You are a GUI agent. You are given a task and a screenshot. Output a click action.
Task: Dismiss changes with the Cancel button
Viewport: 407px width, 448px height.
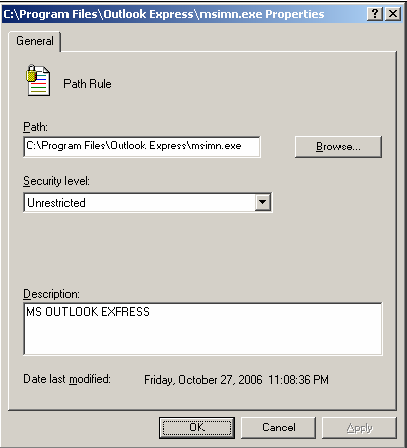pos(279,428)
